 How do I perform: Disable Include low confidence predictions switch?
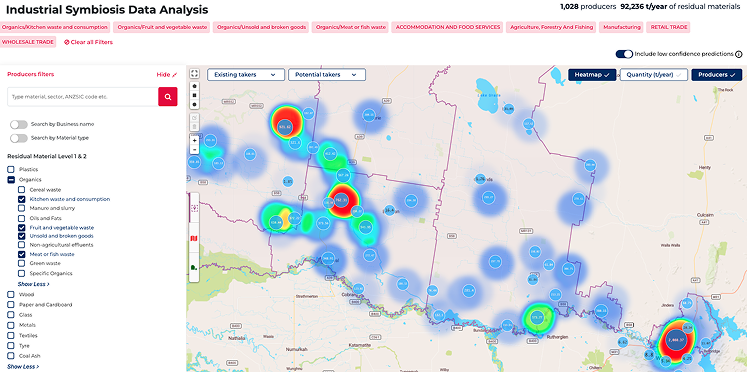(x=624, y=54)
